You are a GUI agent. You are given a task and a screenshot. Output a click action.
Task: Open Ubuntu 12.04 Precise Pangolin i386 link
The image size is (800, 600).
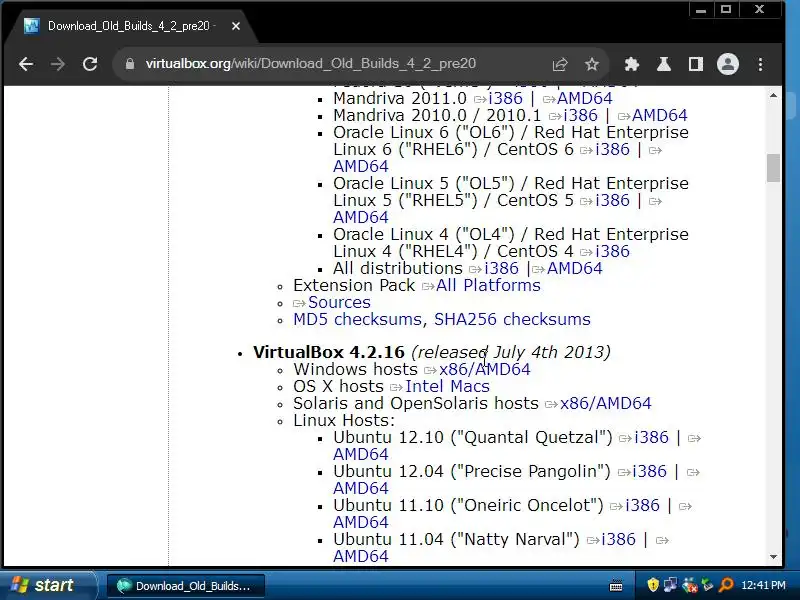click(x=649, y=471)
